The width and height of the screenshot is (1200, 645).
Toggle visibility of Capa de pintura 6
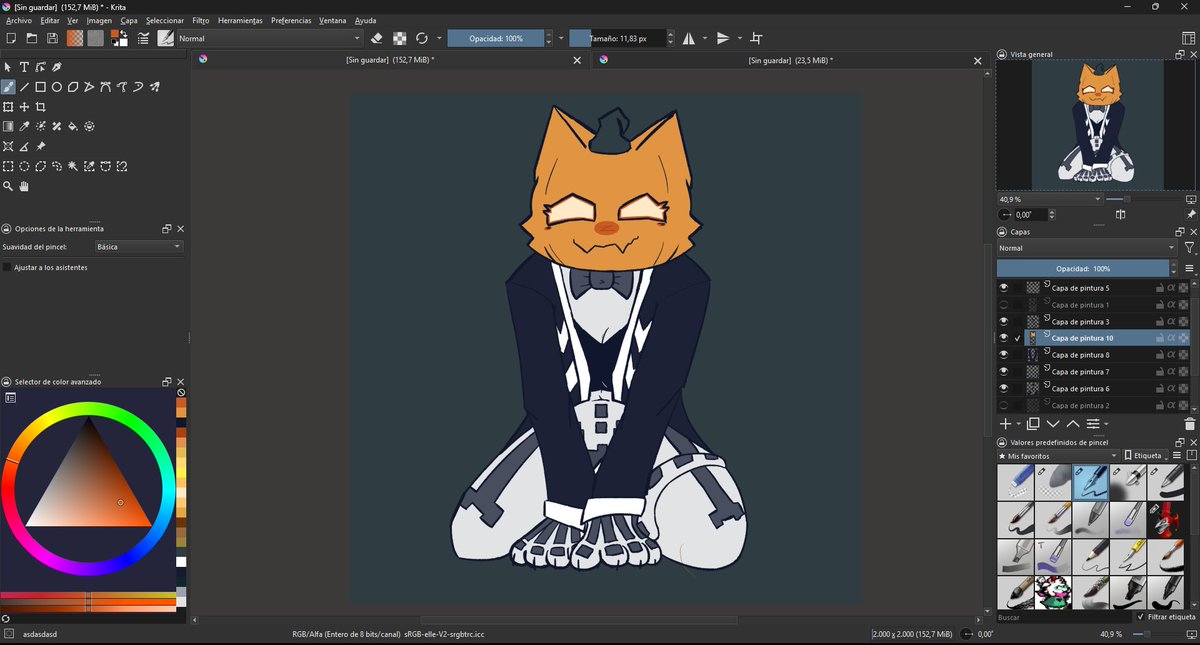[x=1004, y=388]
